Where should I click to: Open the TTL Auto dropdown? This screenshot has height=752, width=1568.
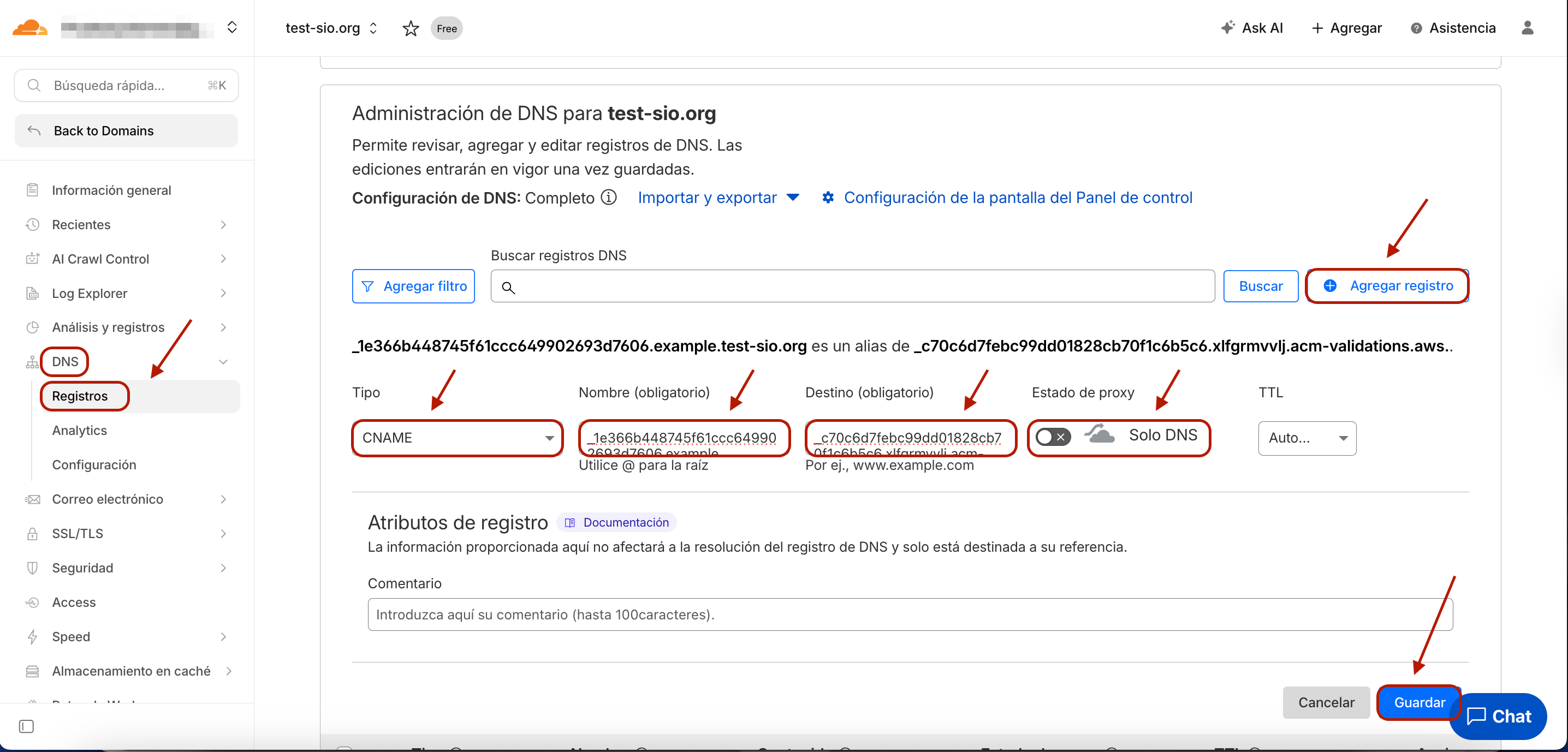pos(1306,438)
